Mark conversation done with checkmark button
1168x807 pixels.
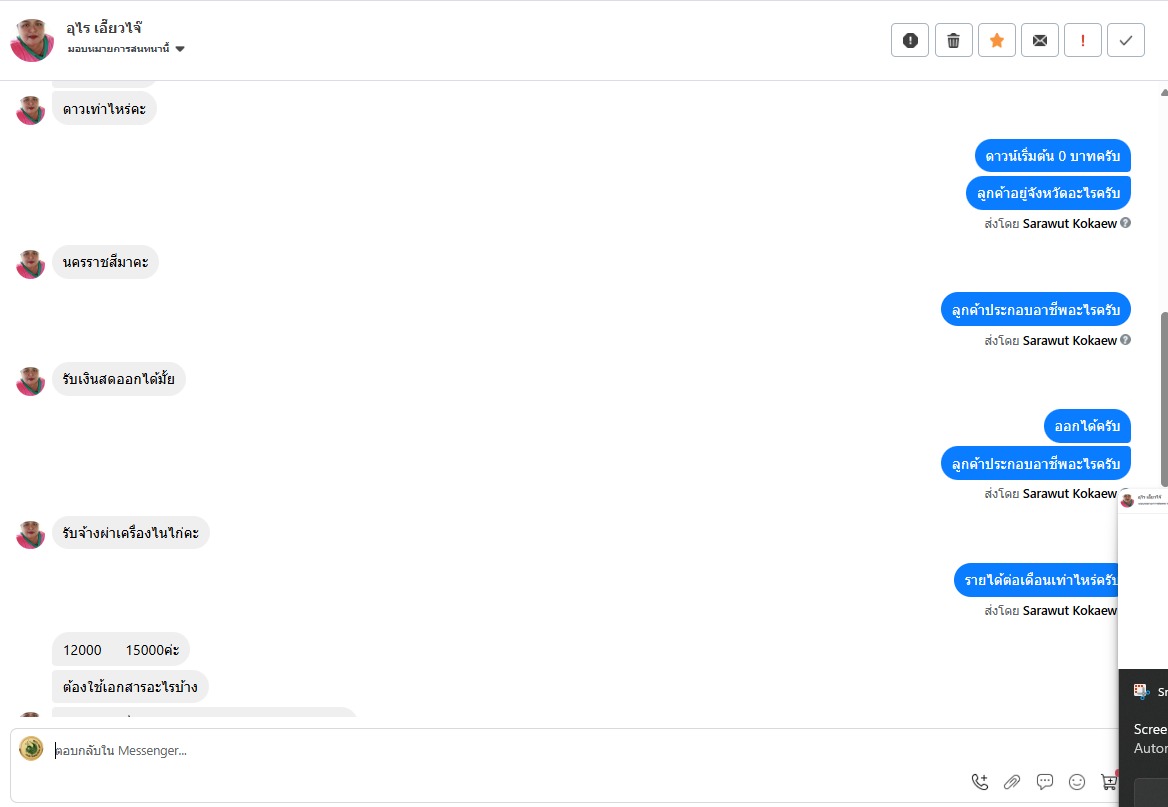click(1126, 40)
